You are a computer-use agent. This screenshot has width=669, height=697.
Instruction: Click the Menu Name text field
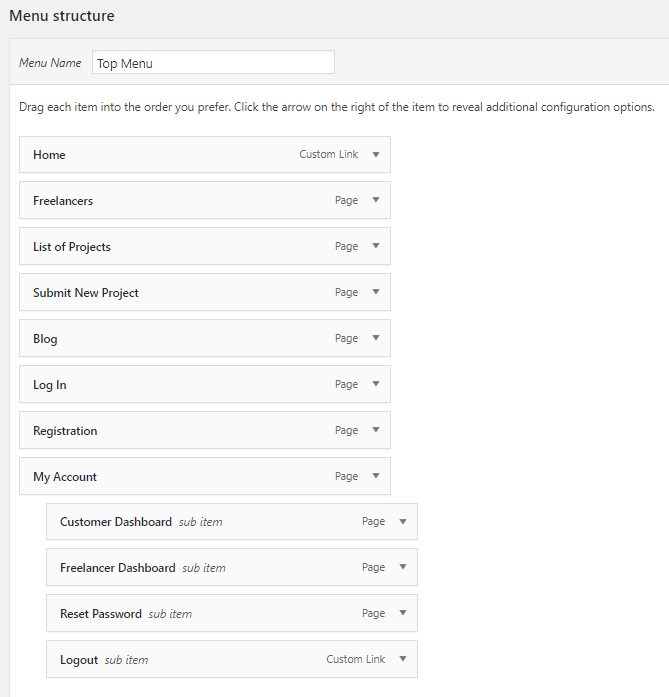pos(213,62)
